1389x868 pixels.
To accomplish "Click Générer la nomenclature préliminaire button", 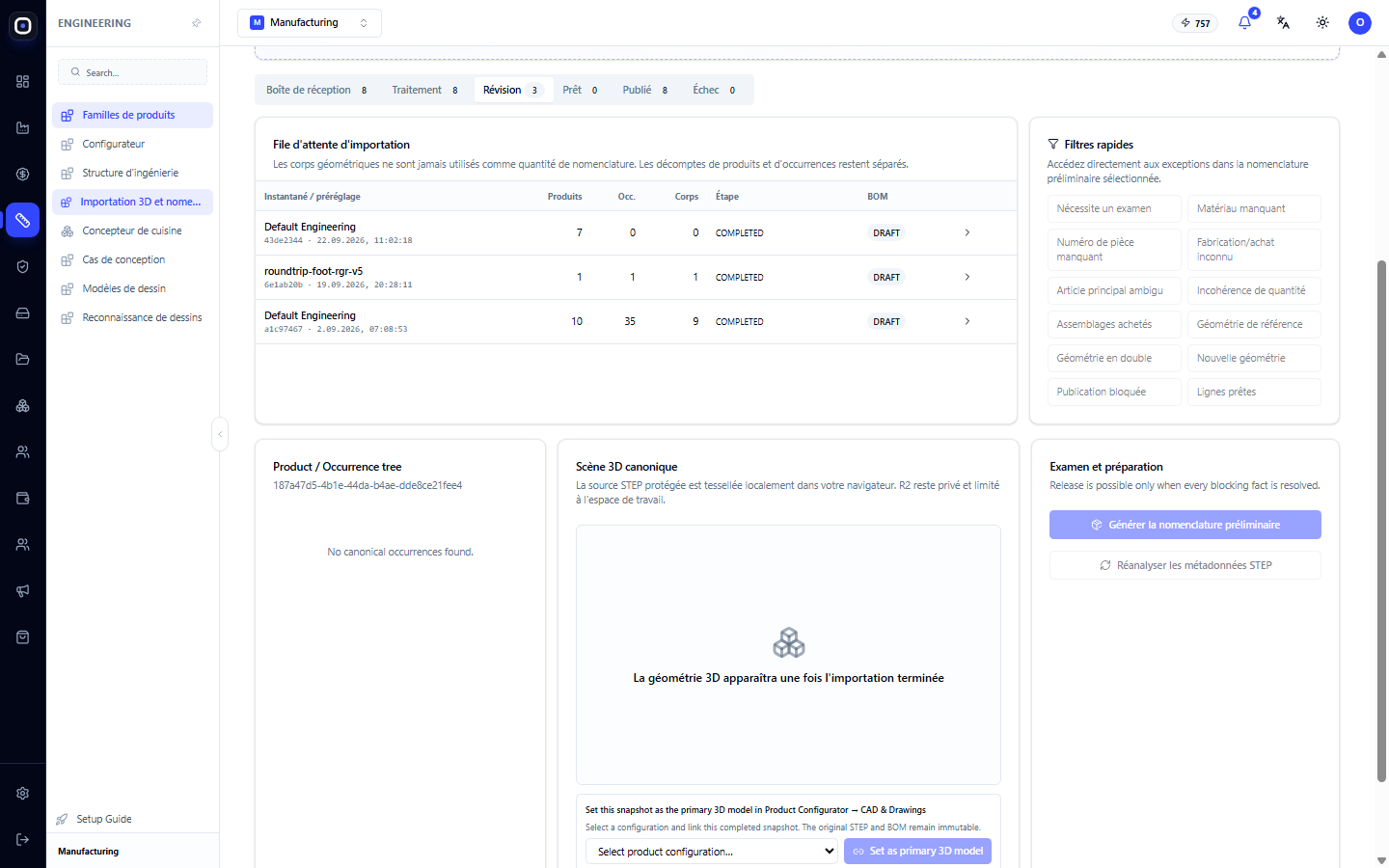I will click(1185, 525).
